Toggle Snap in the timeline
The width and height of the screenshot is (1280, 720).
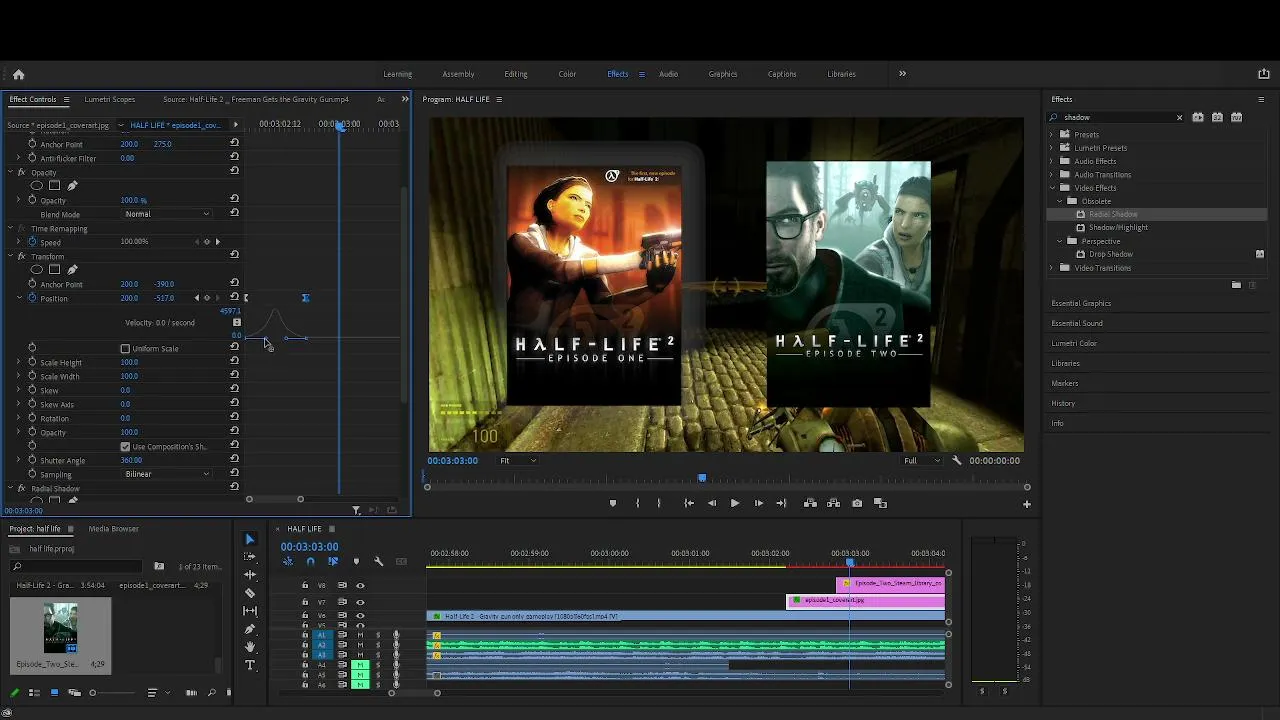(x=310, y=561)
